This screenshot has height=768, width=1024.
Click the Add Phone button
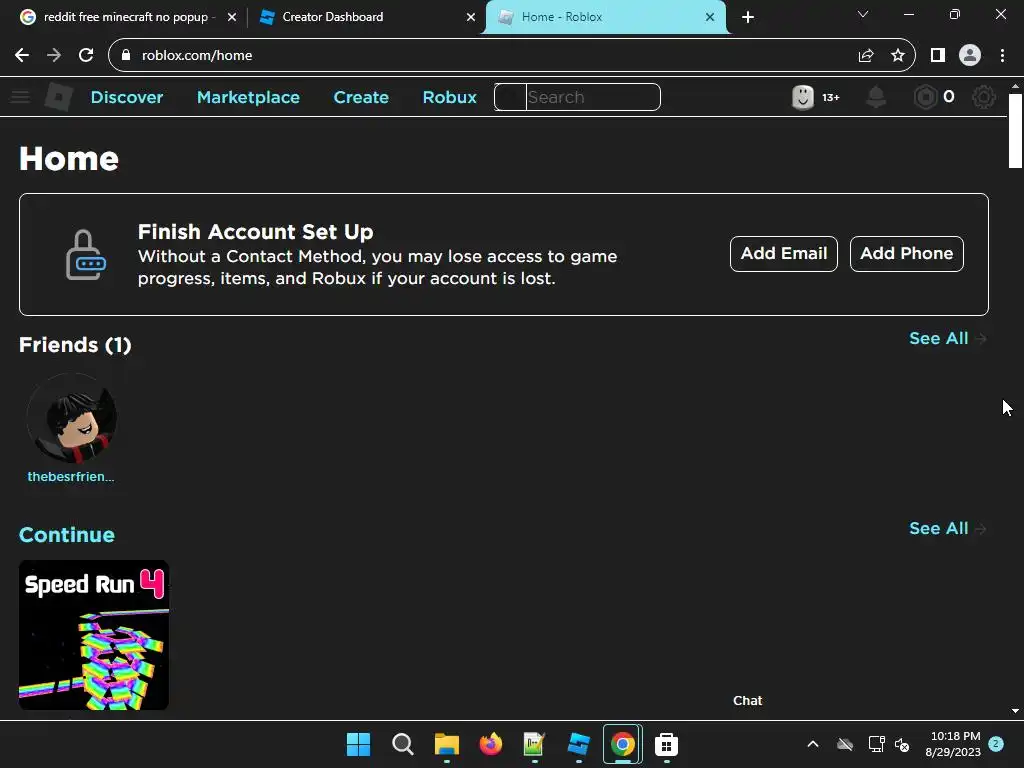tap(906, 254)
